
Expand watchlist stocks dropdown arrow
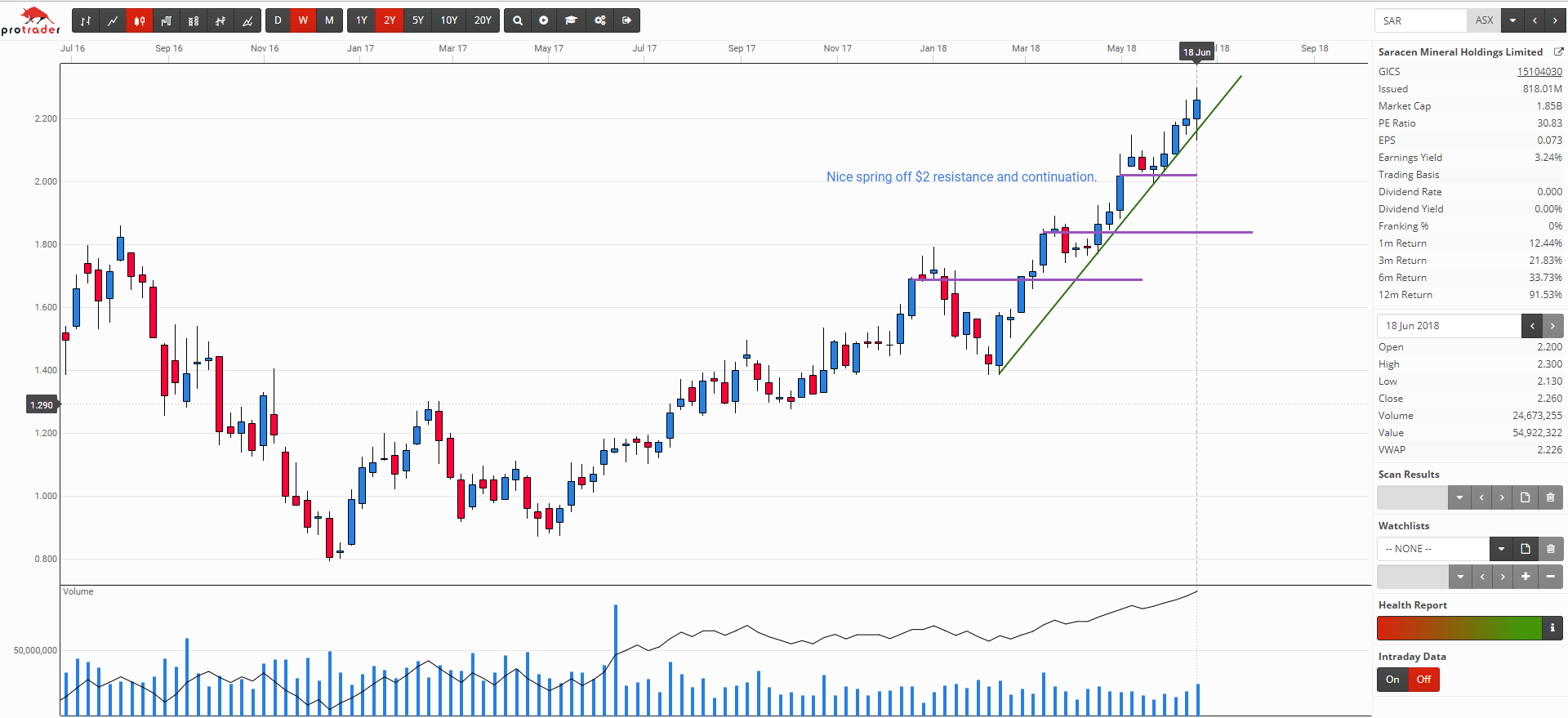1459,577
